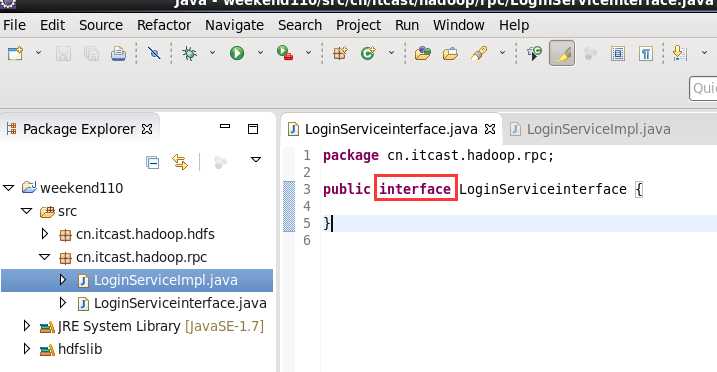This screenshot has height=372, width=717.
Task: Toggle Show Whitespace Characters pilcrow button
Action: pyautogui.click(x=646, y=54)
